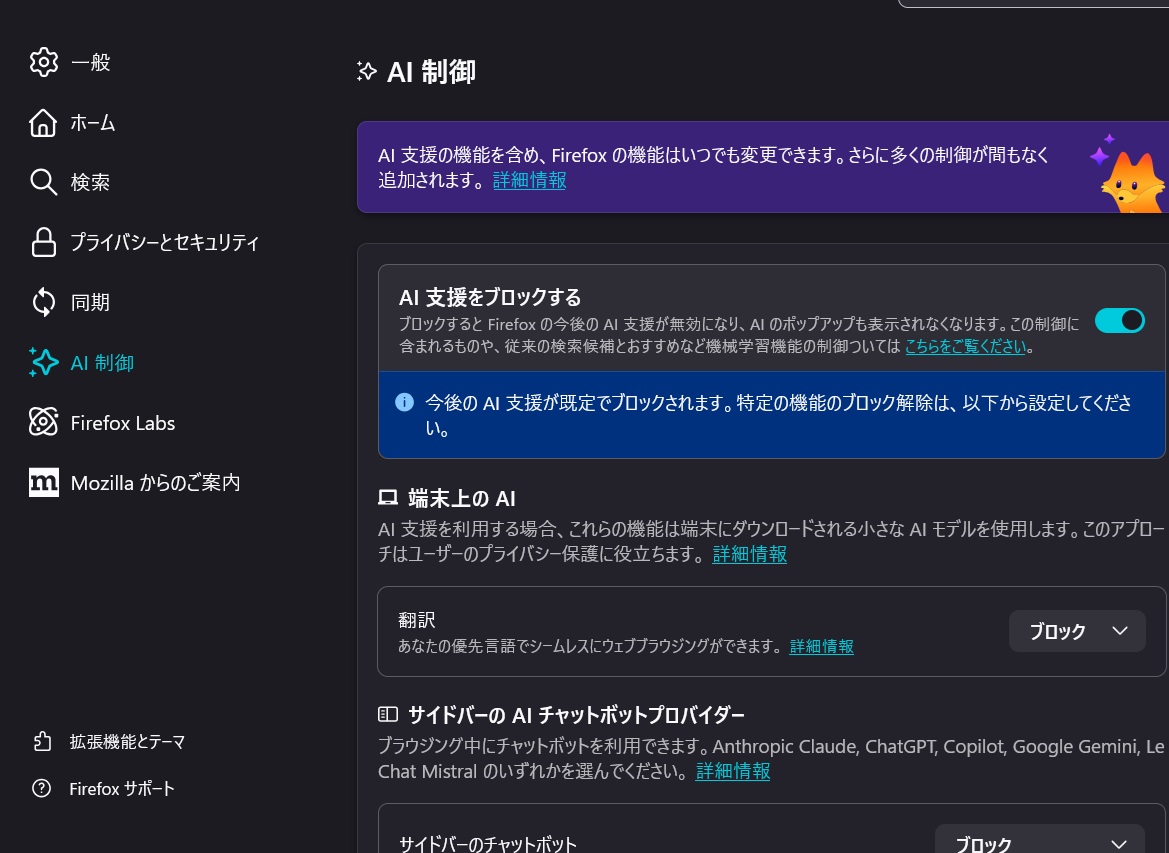Viewport: 1169px width, 853px height.
Task: Expand the サイドバーのチャットボット ブロック dropdown
Action: click(x=1039, y=843)
